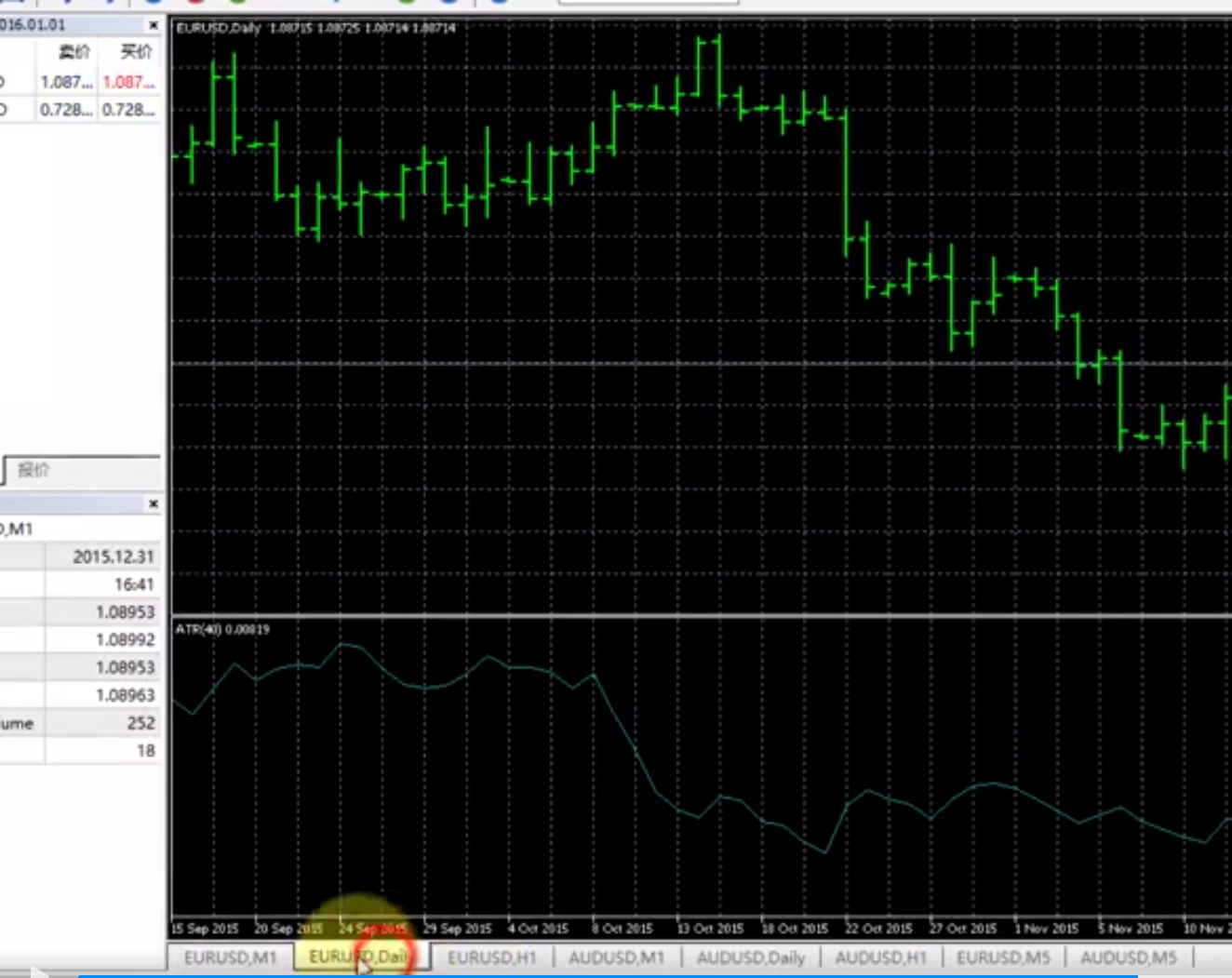The height and width of the screenshot is (978, 1232).
Task: Select the 2015.12.31 date row in data window
Action: (x=114, y=556)
